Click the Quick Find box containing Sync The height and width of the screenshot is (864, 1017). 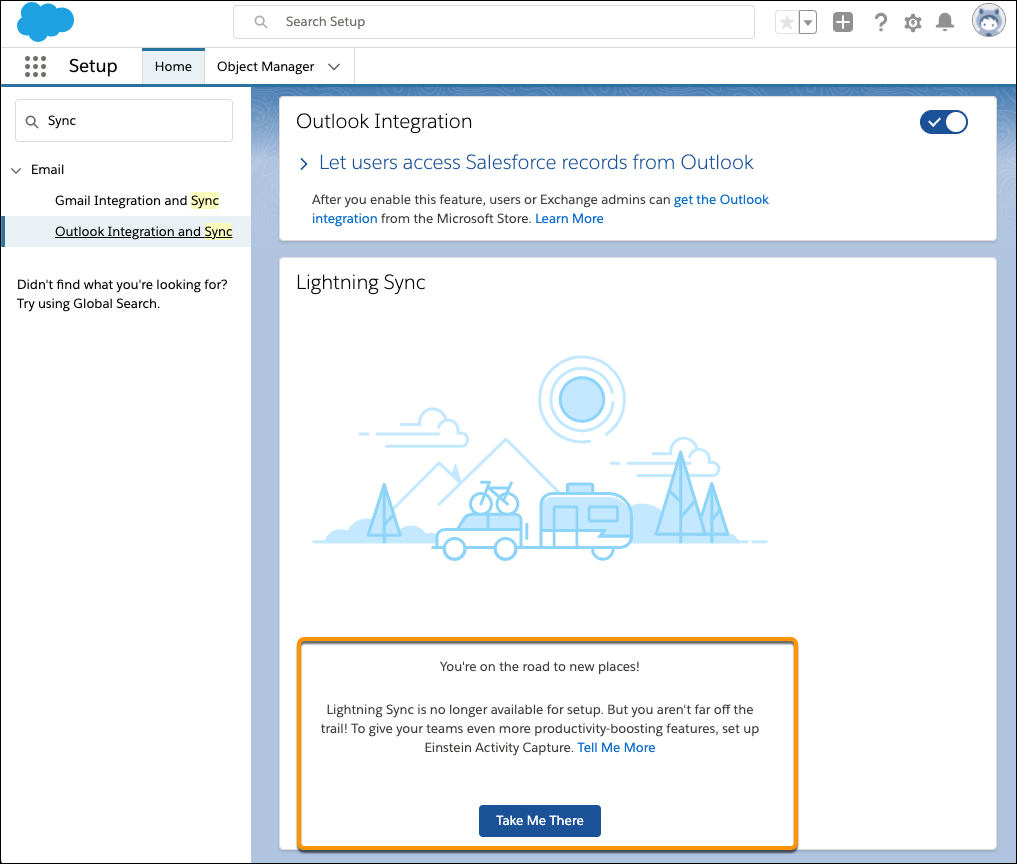tap(124, 121)
